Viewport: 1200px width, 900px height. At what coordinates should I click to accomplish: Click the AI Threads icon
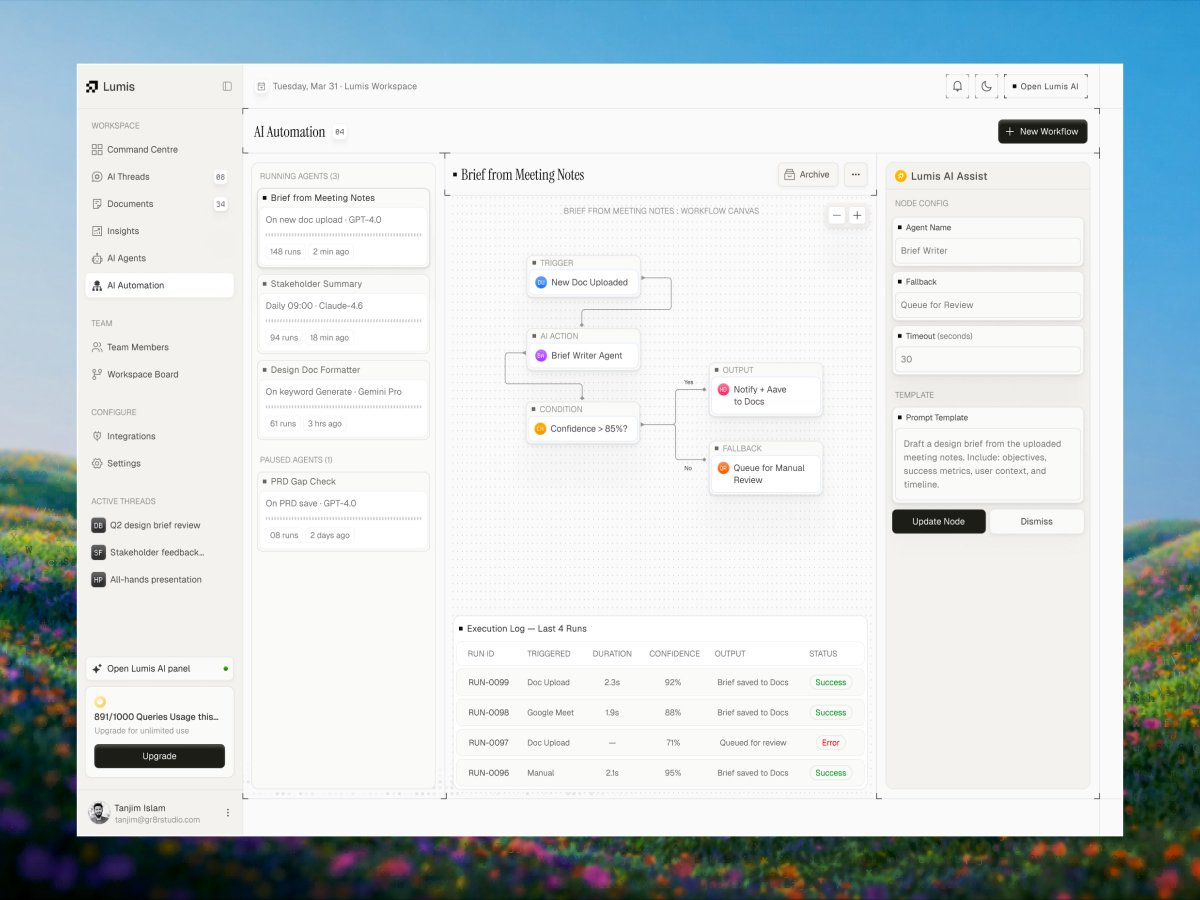(97, 177)
